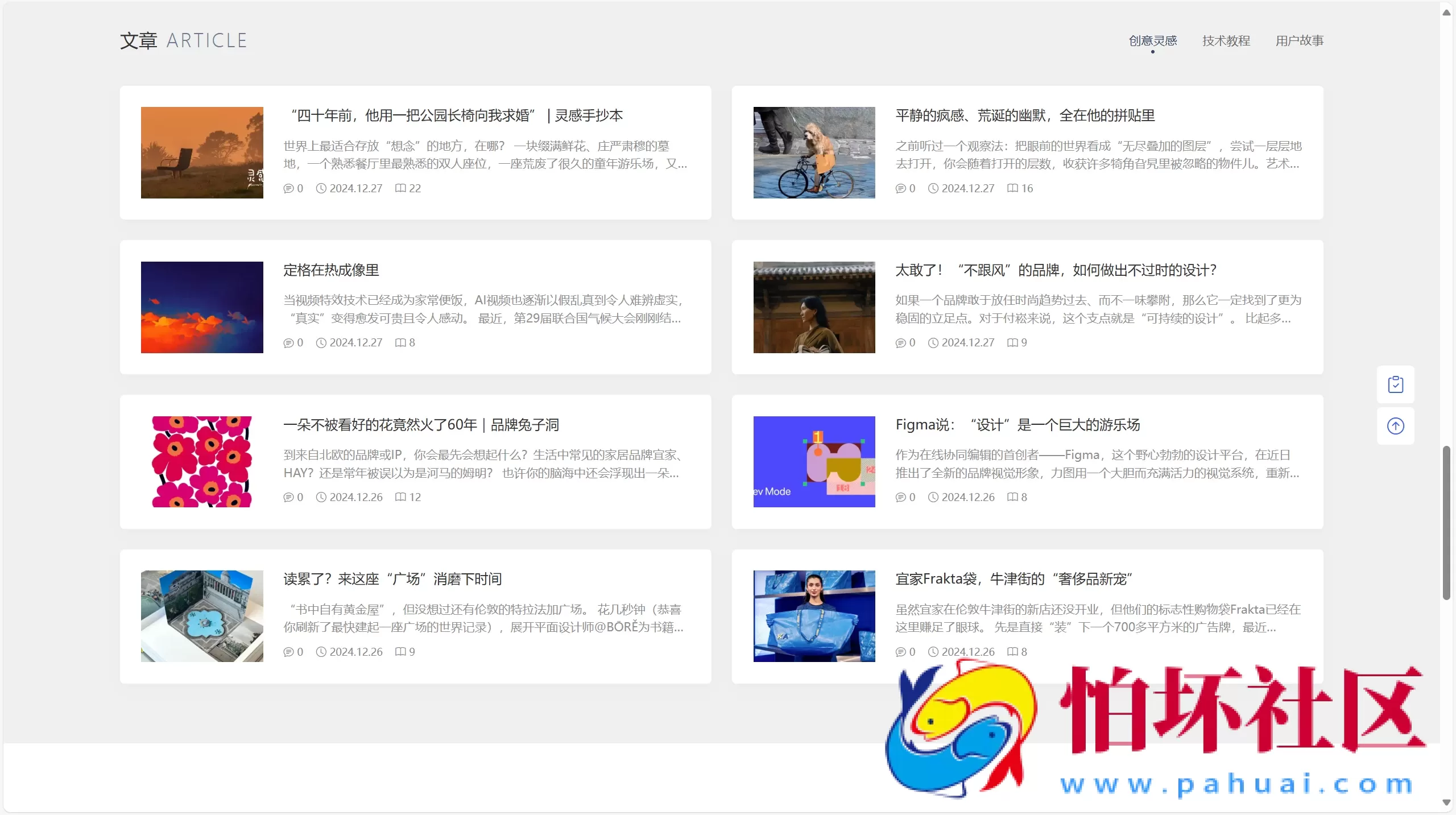The width and height of the screenshot is (1456, 815).
Task: Click the back-to-top circular arrow icon
Action: (1396, 426)
